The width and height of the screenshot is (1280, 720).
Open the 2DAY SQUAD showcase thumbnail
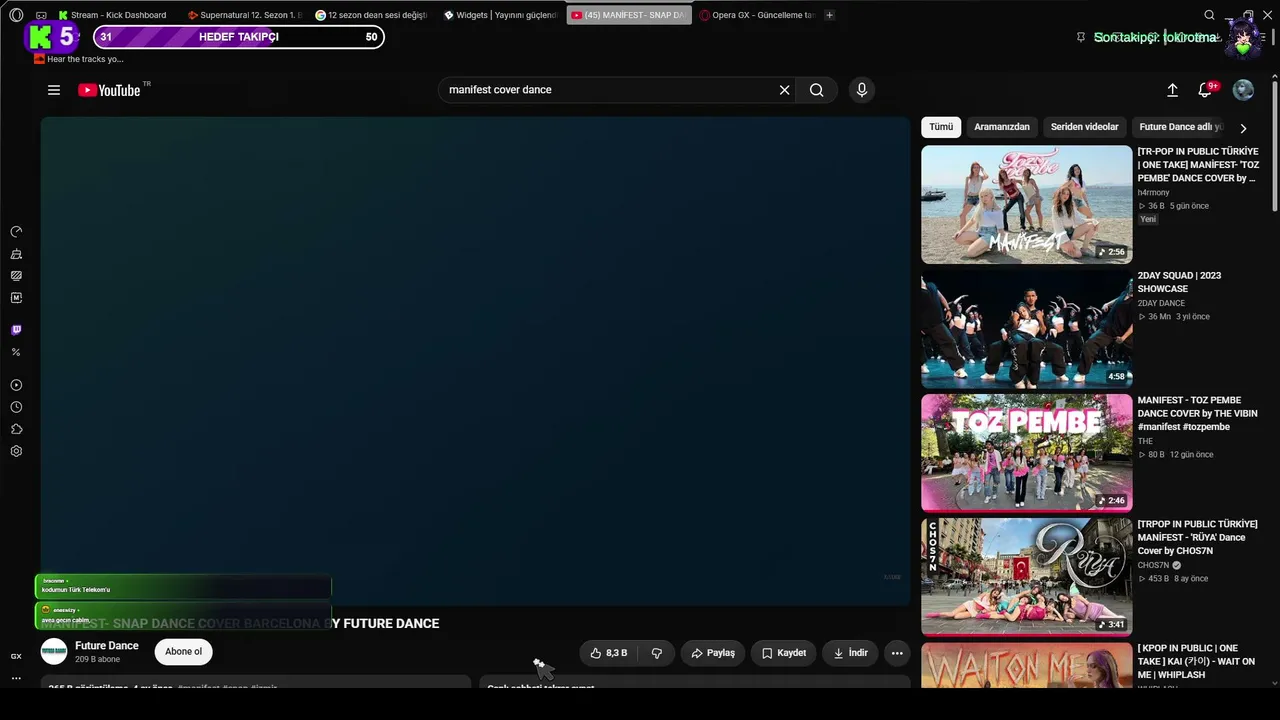click(1027, 329)
